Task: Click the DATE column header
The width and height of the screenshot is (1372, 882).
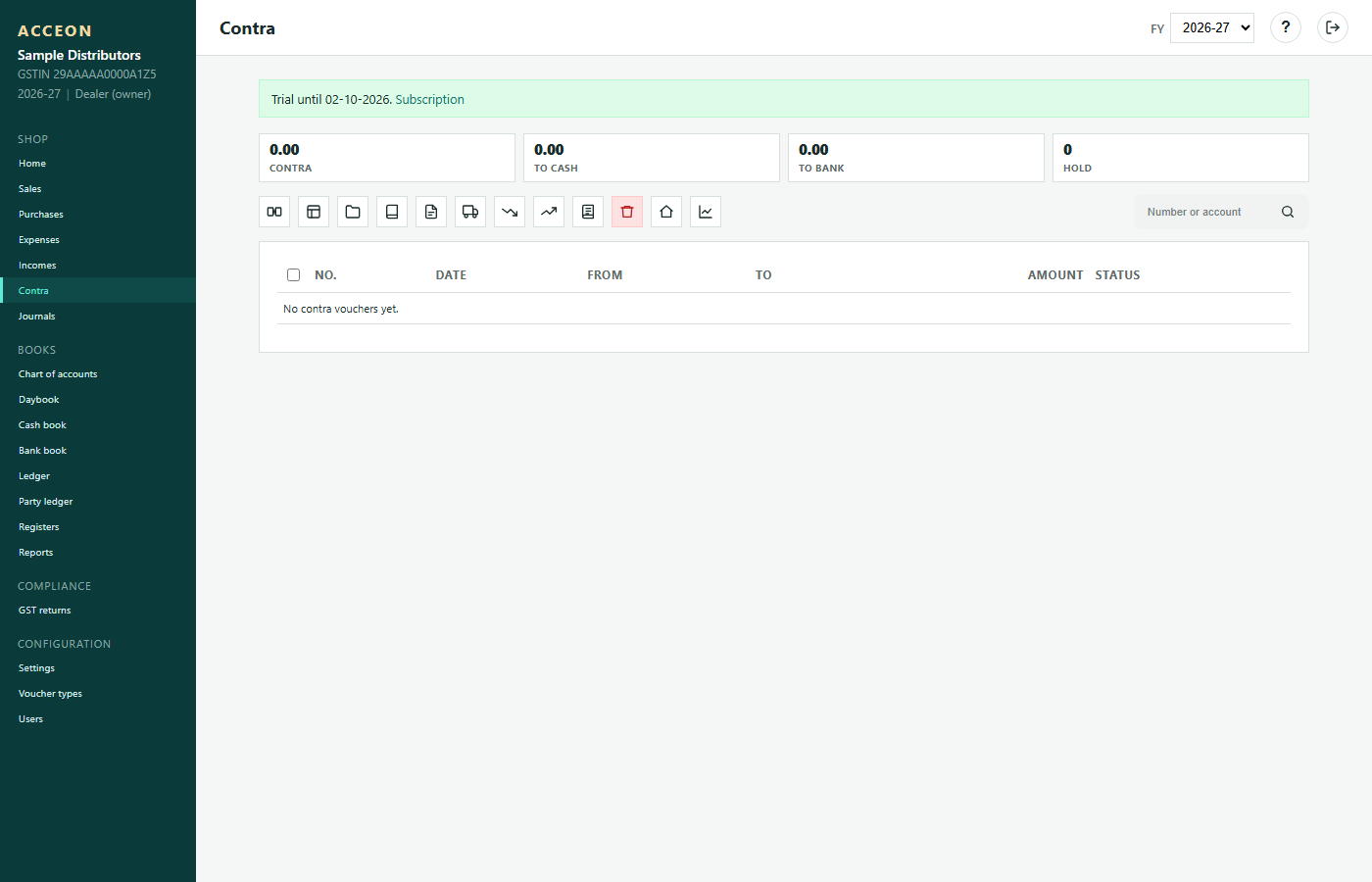Action: (x=451, y=275)
